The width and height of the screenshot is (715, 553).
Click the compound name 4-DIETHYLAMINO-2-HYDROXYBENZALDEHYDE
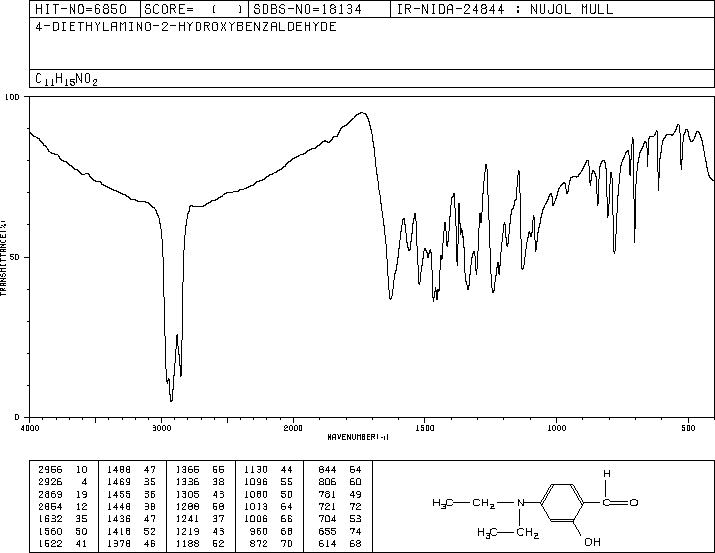(x=186, y=27)
